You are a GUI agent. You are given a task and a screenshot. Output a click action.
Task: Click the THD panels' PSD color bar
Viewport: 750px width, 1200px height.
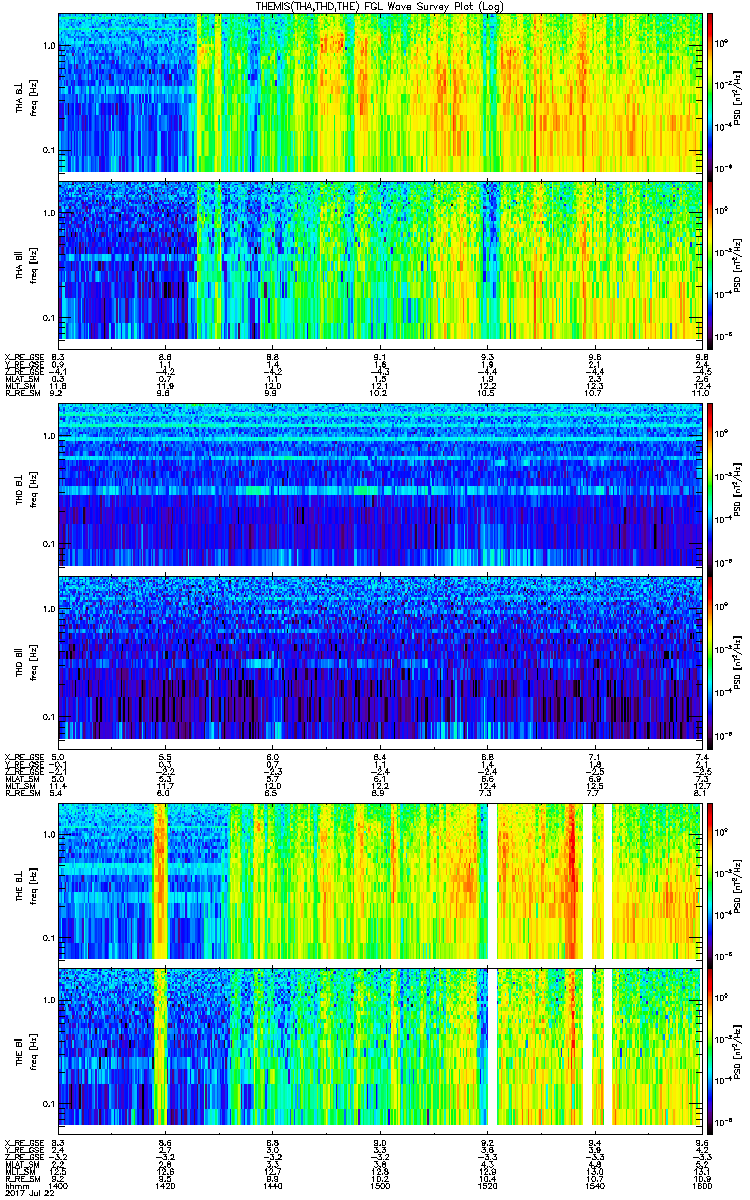710,575
